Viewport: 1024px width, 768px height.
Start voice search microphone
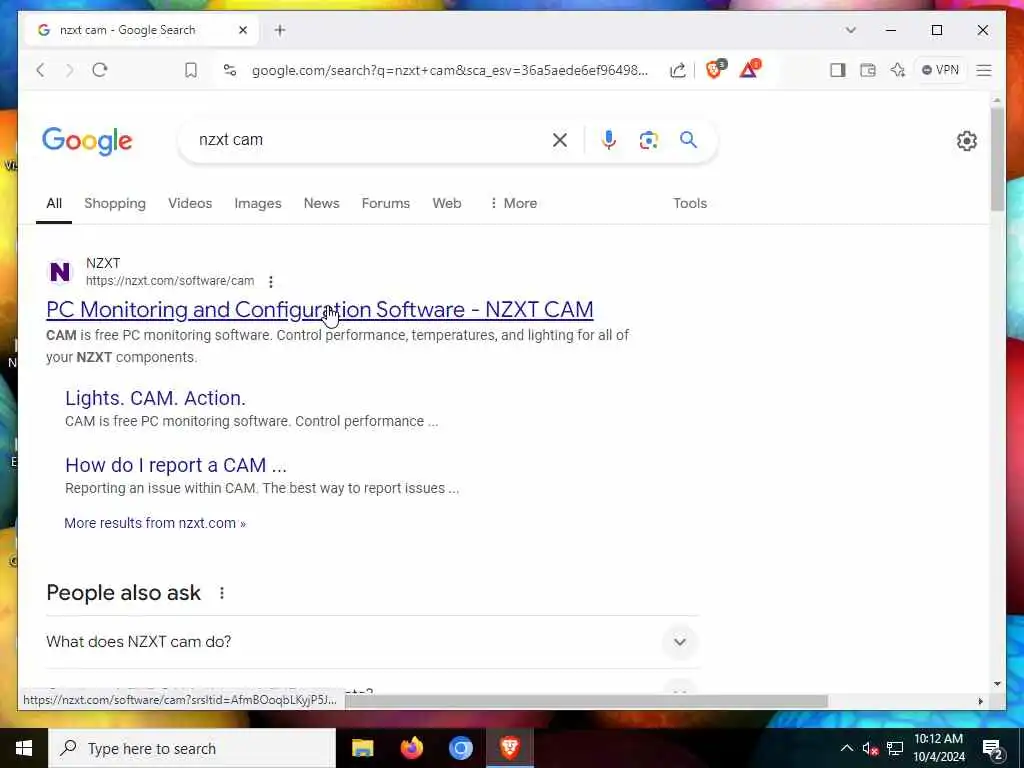[609, 140]
